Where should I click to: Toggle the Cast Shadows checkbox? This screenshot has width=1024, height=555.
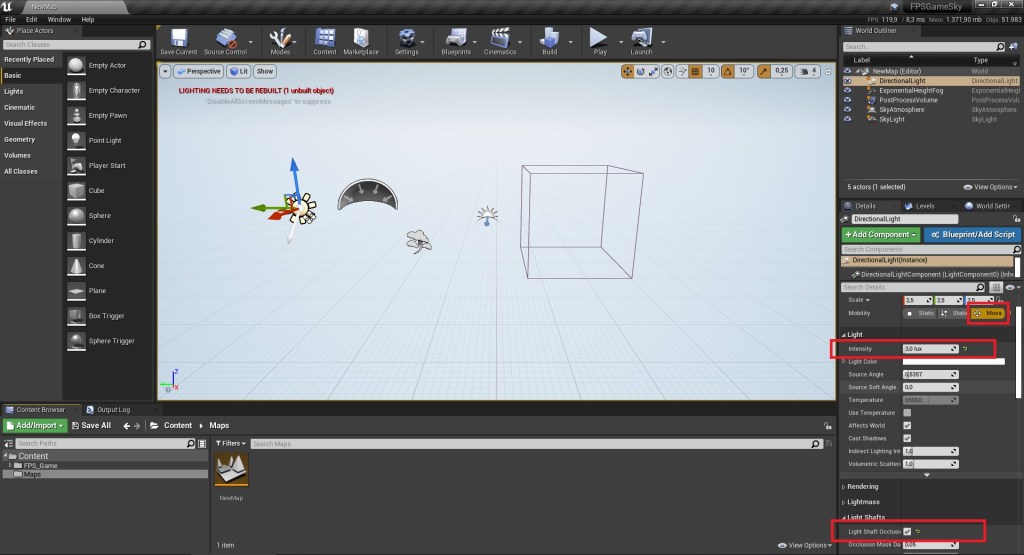[907, 438]
